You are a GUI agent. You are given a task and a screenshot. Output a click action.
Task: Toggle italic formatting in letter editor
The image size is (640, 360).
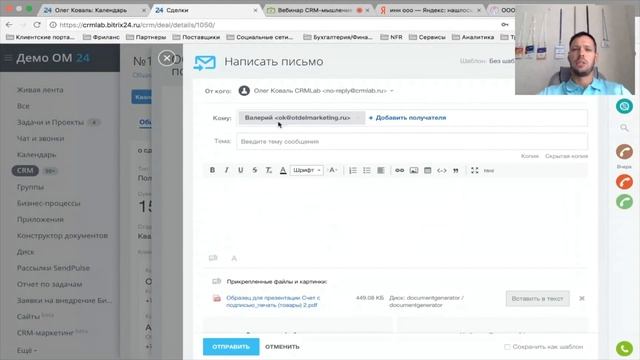227,170
